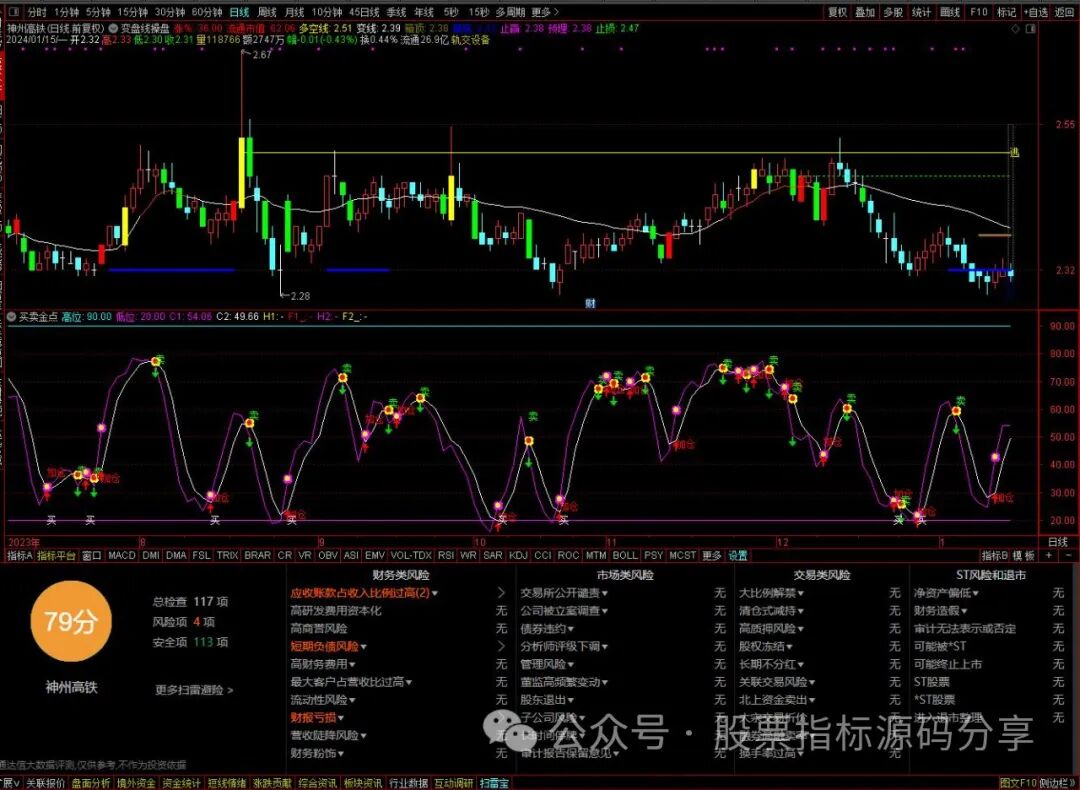Click the 统计 statistics button
This screenshot has width=1080, height=790.
(921, 12)
